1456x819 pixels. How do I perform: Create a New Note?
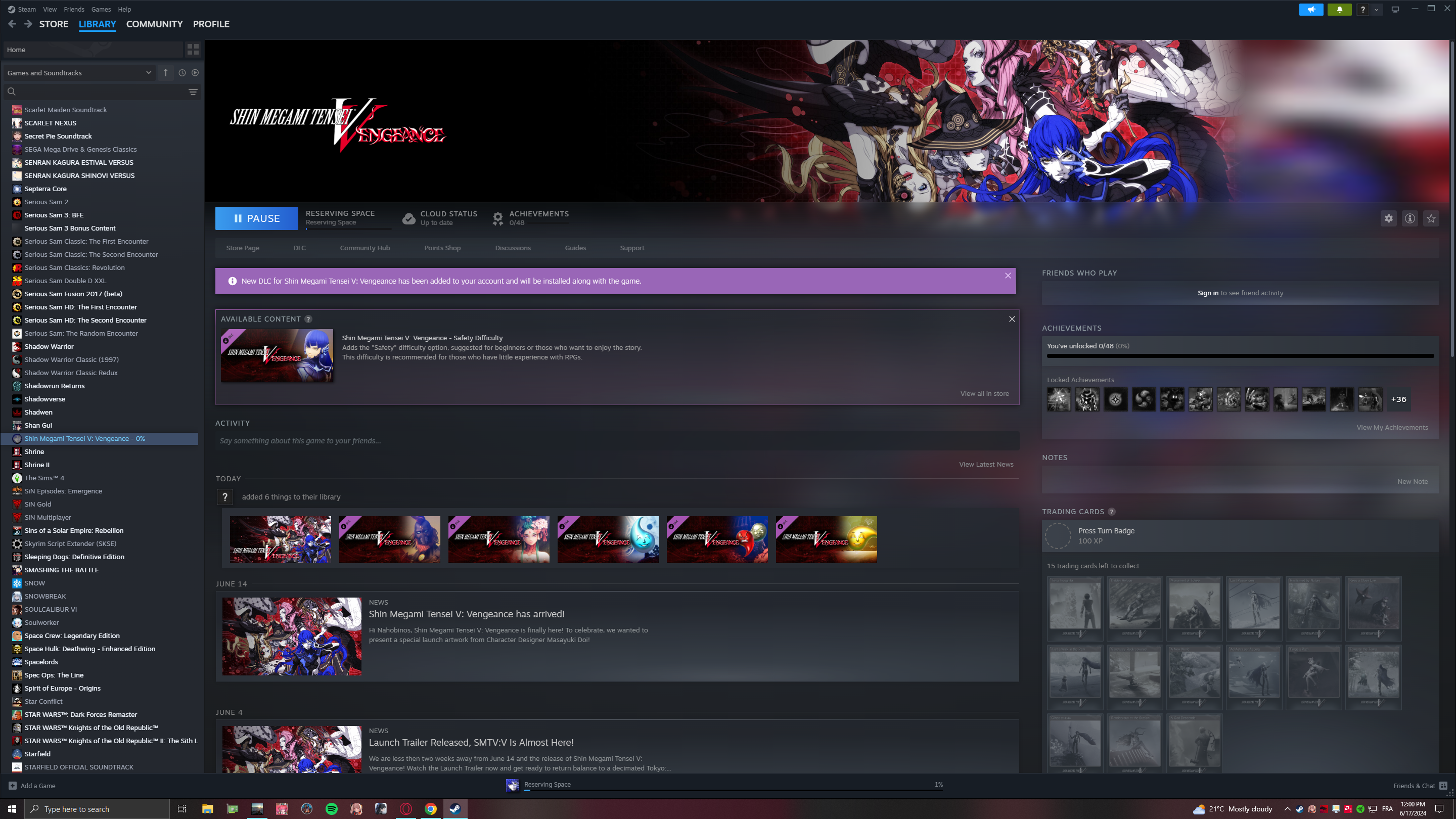tap(1413, 482)
